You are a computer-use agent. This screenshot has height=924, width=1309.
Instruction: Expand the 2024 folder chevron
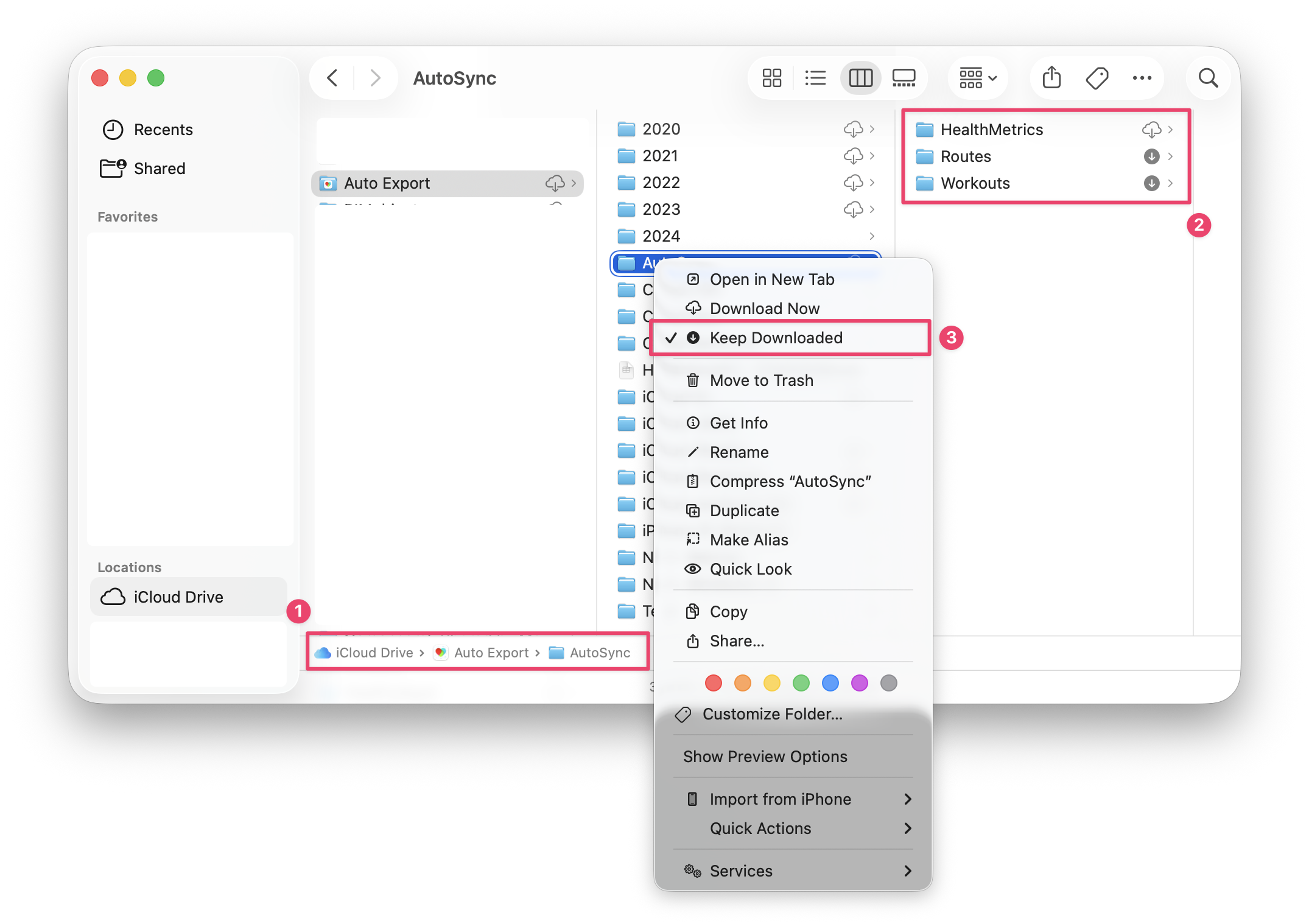point(872,236)
